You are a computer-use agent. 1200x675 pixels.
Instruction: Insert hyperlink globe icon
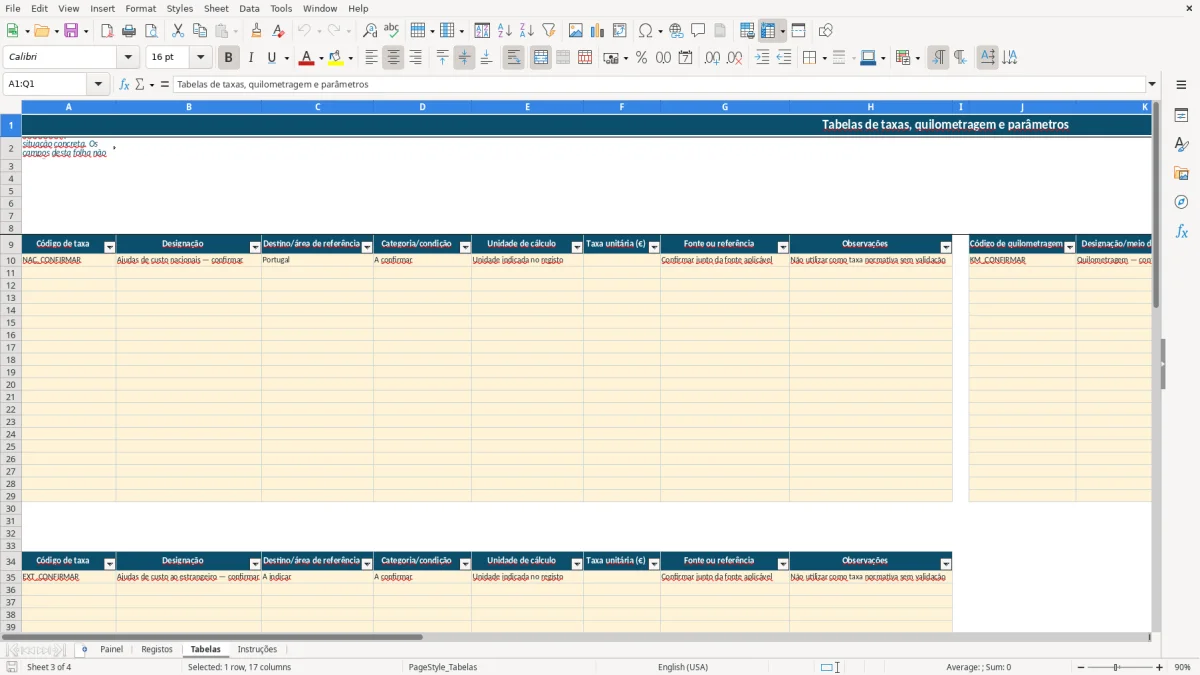click(676, 31)
